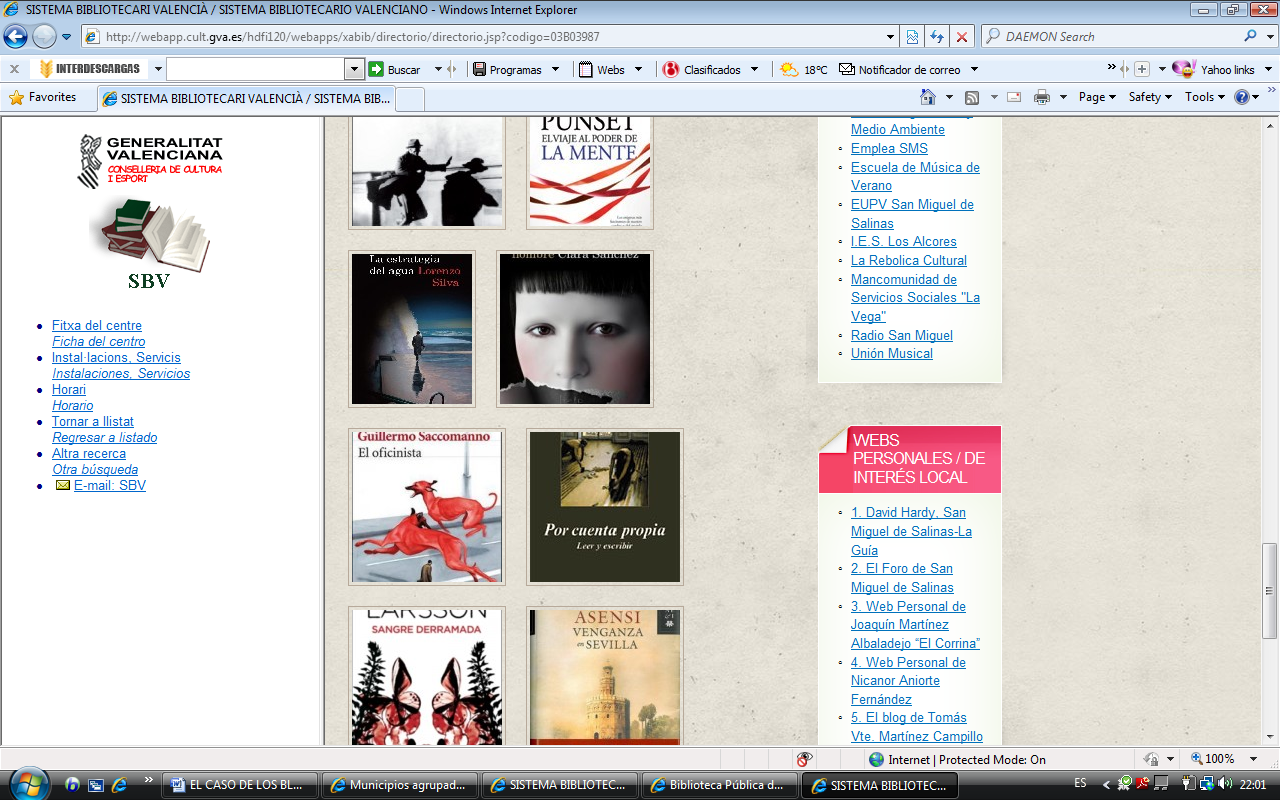Viewport: 1280px width, 800px height.
Task: Open the zoom level dropdown arrow
Action: click(1254, 760)
